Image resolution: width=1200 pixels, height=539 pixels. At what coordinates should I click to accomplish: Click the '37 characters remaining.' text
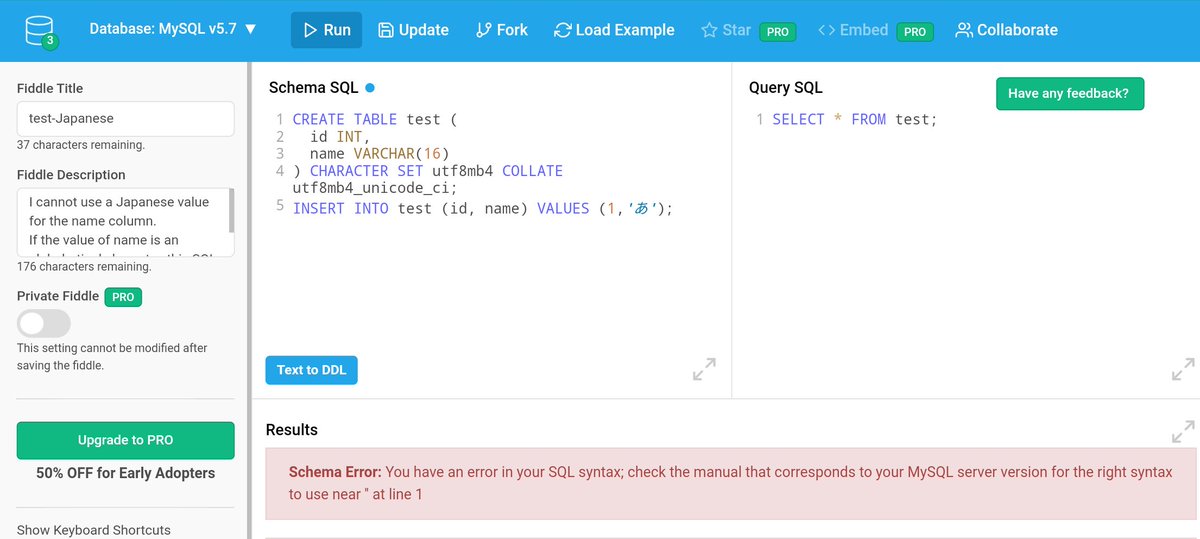[81, 145]
